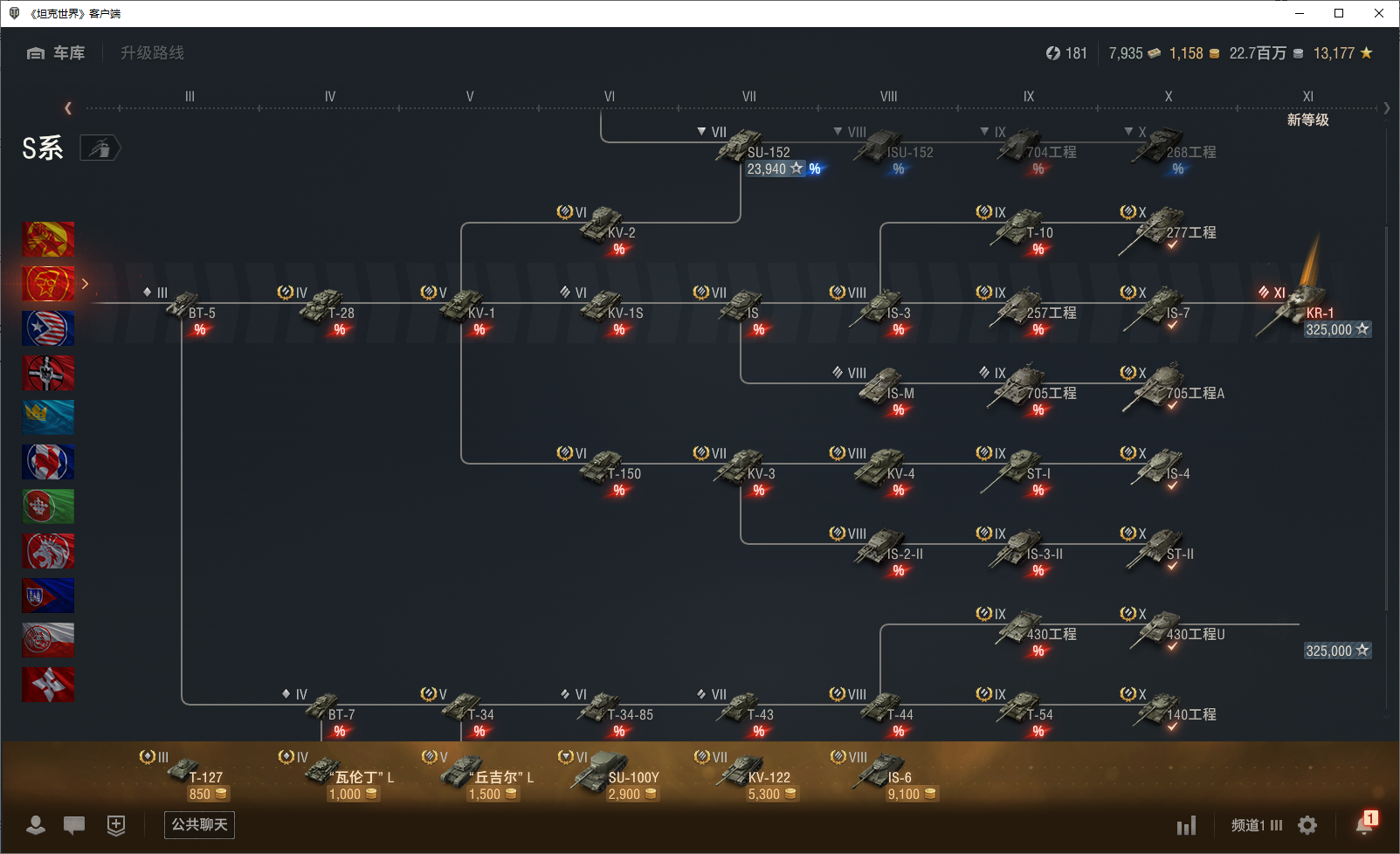Select the black cross red nation flag

[48, 373]
